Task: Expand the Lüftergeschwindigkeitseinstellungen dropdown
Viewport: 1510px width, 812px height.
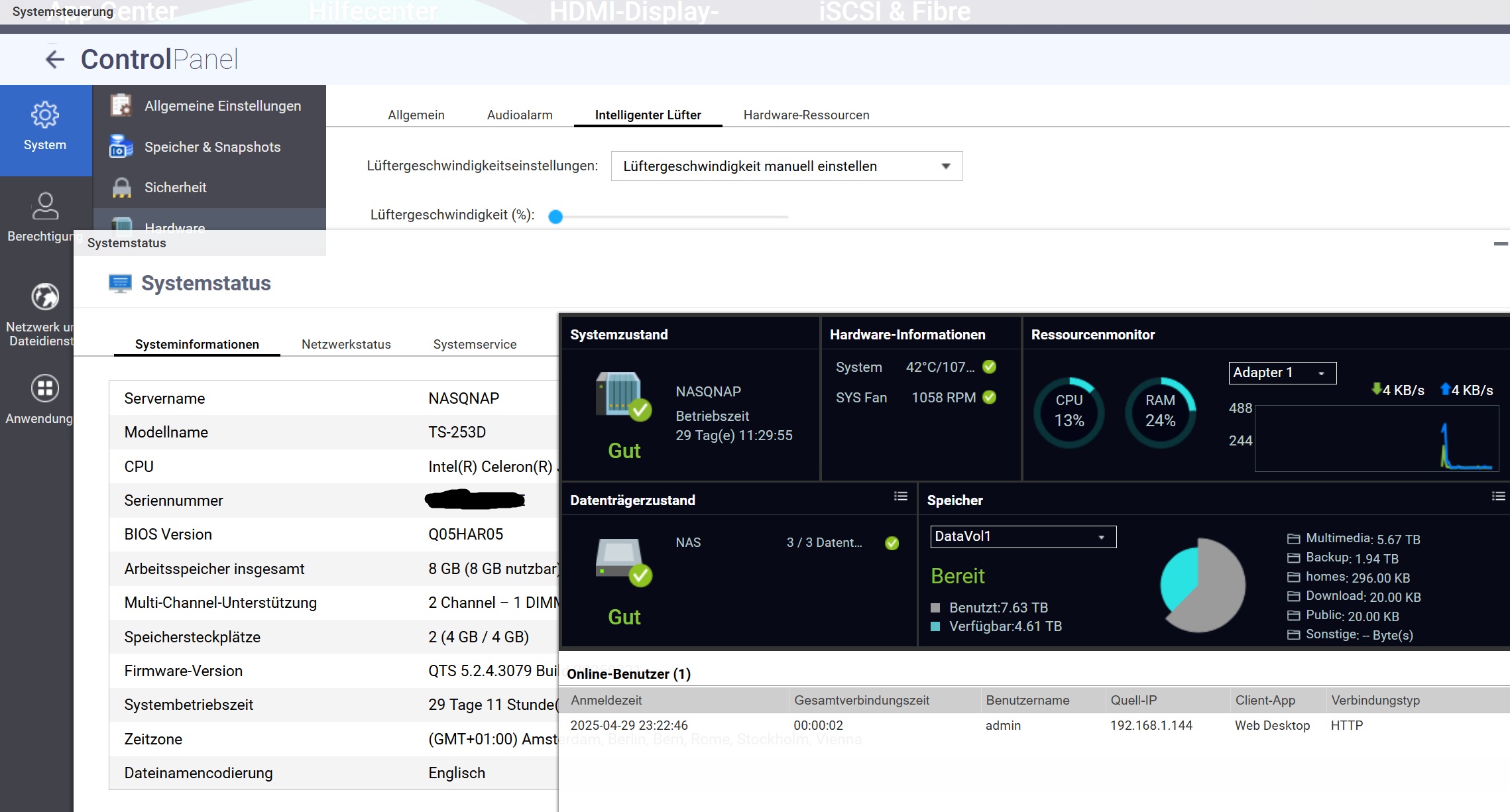Action: tap(786, 166)
